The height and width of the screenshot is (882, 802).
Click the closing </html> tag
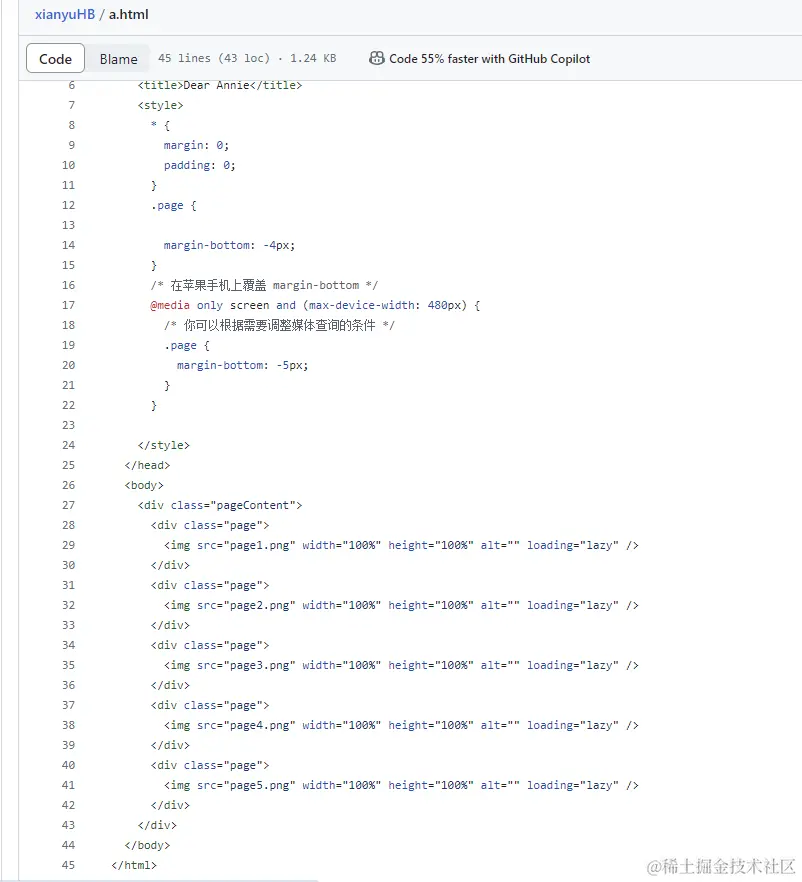point(134,865)
